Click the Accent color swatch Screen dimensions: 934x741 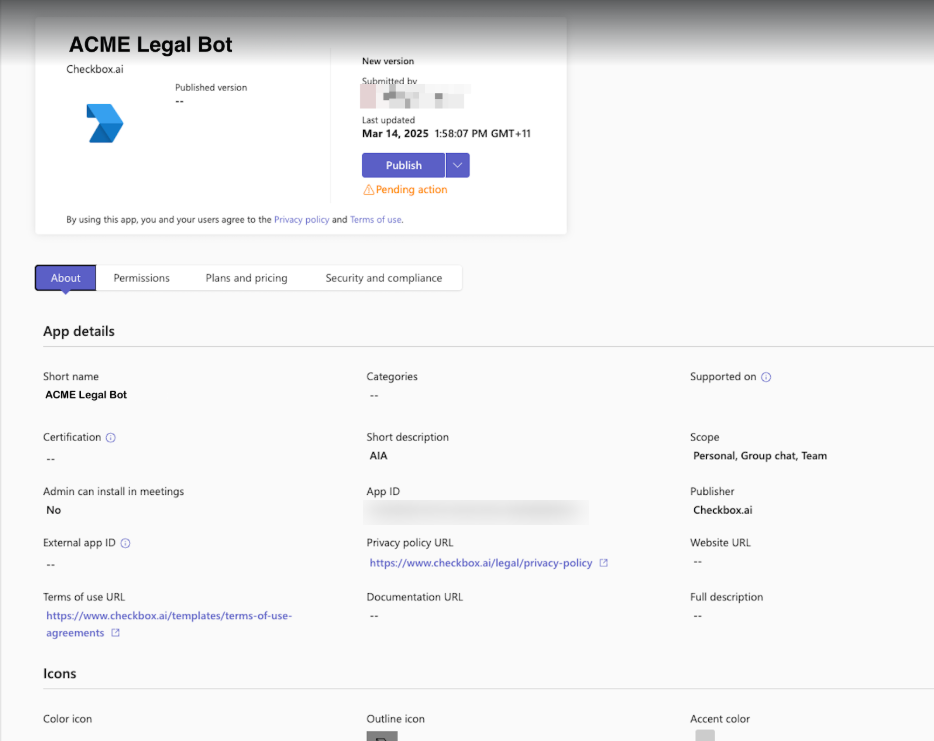tap(705, 736)
